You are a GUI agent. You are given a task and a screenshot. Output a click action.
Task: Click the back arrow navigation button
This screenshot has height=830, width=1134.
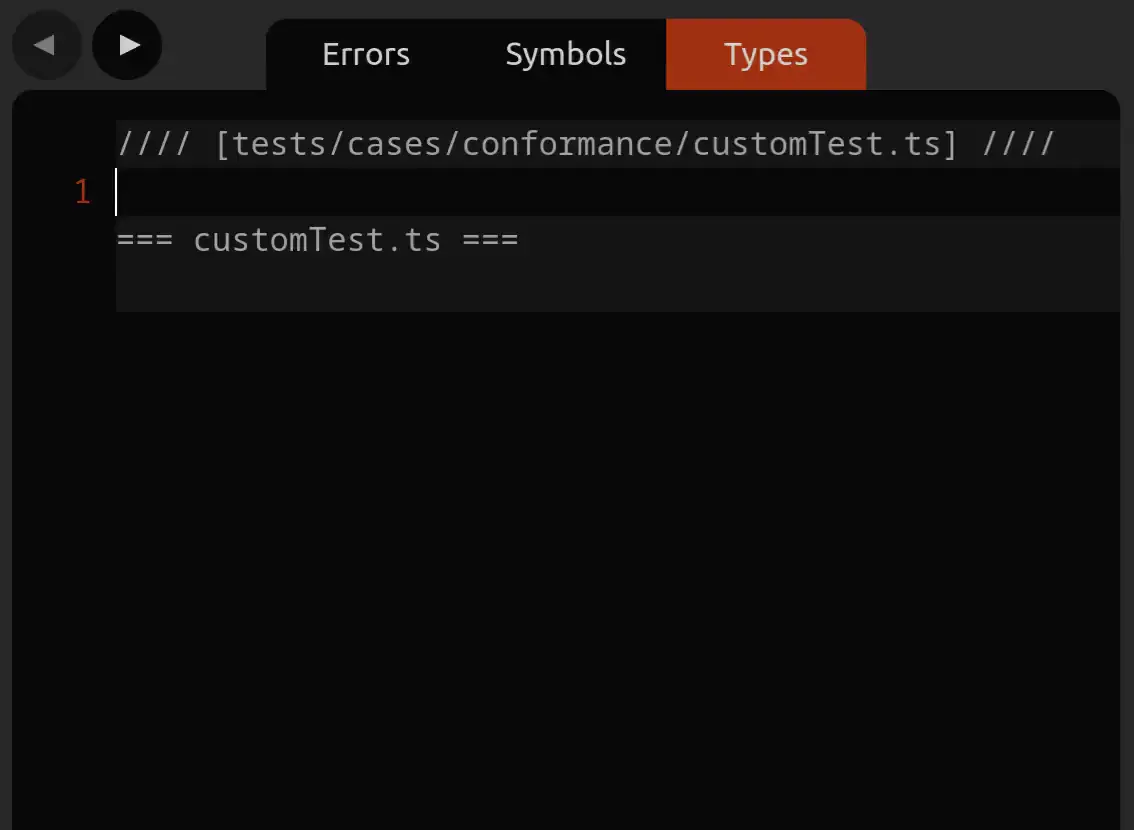tap(45, 45)
